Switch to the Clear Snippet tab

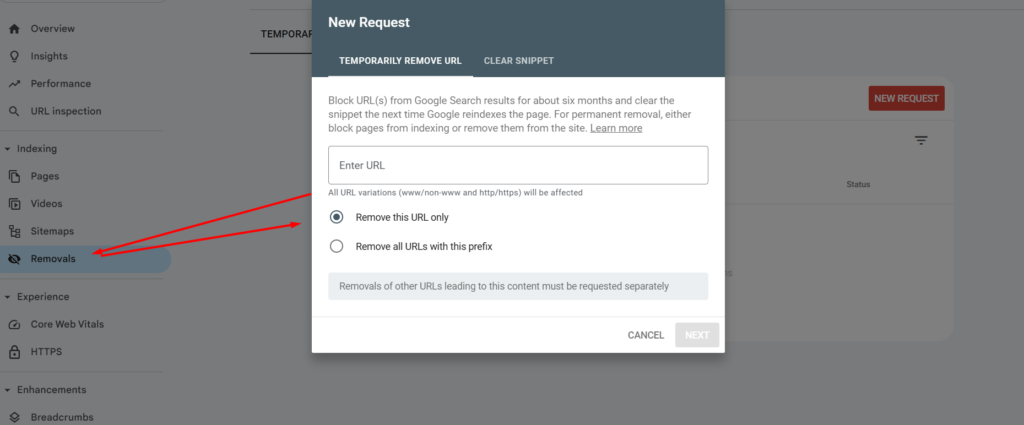pyautogui.click(x=518, y=61)
